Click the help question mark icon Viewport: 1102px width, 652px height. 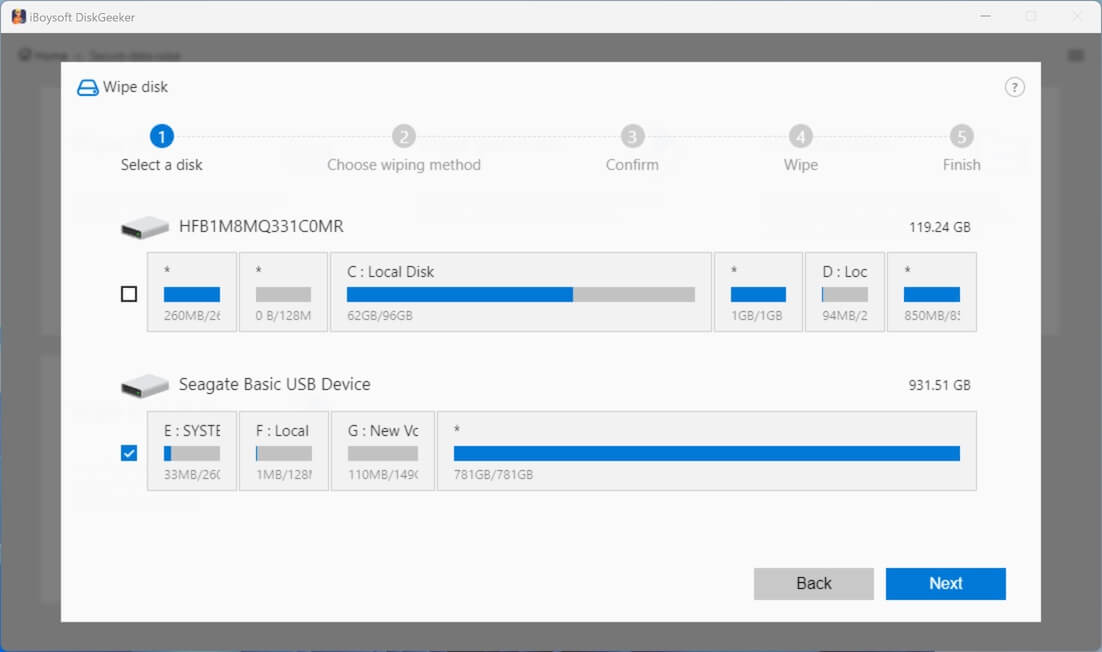click(1014, 87)
